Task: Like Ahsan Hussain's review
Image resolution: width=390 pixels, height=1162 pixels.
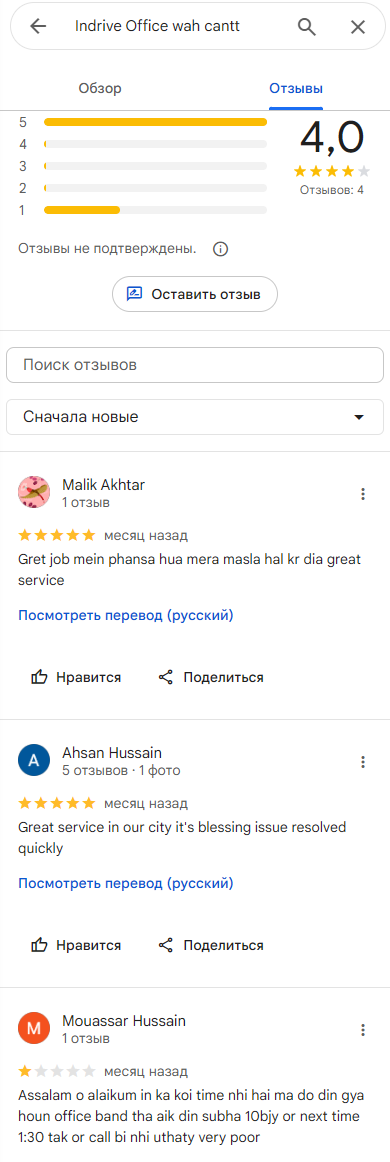Action: coord(76,945)
